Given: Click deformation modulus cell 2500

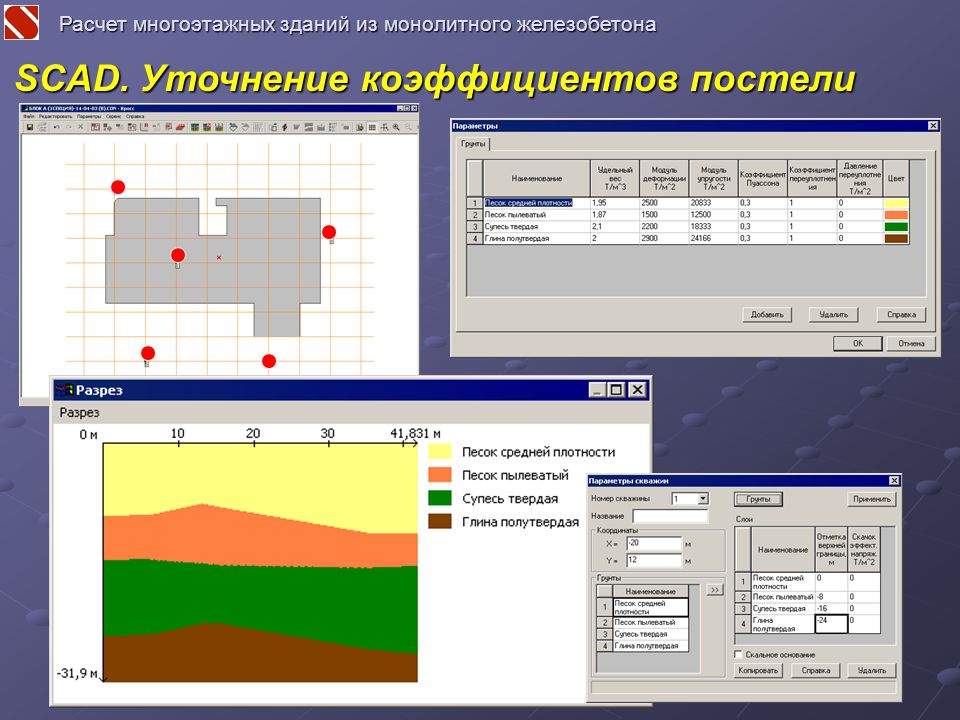Looking at the screenshot, I should 664,203.
